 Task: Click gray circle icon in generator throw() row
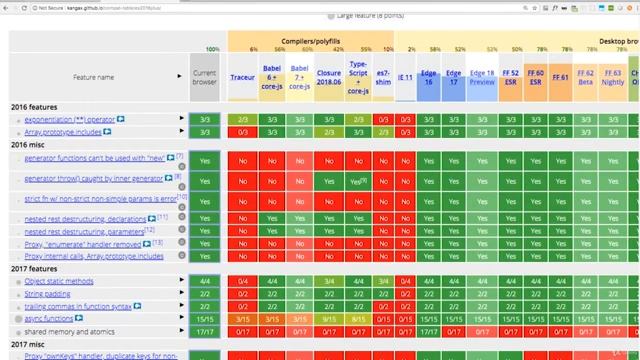(182, 187)
